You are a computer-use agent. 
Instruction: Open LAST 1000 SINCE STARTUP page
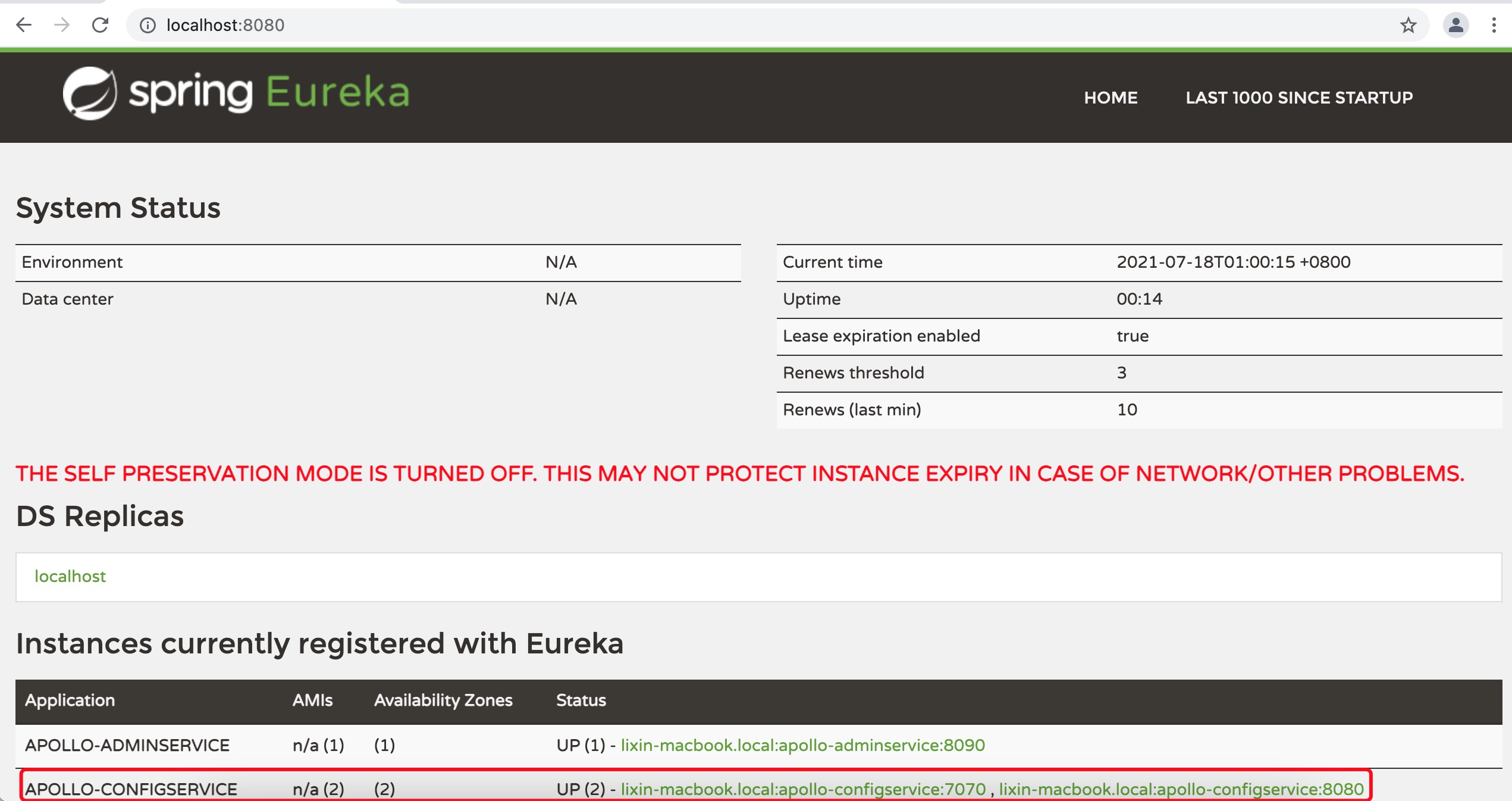1299,98
